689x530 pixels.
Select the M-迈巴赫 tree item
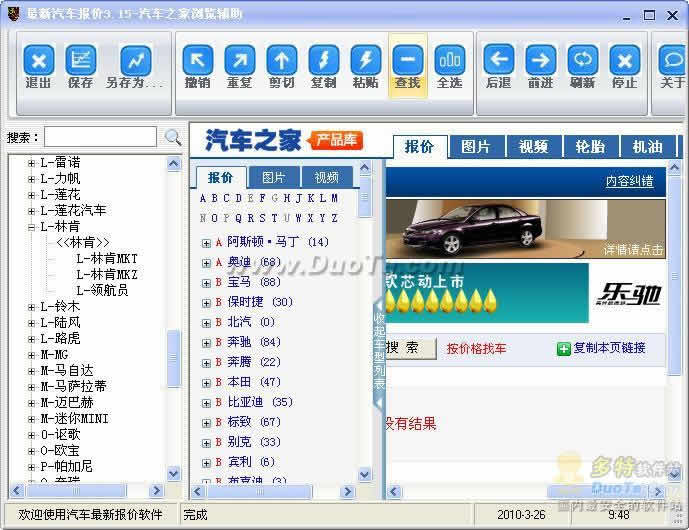click(x=67, y=403)
